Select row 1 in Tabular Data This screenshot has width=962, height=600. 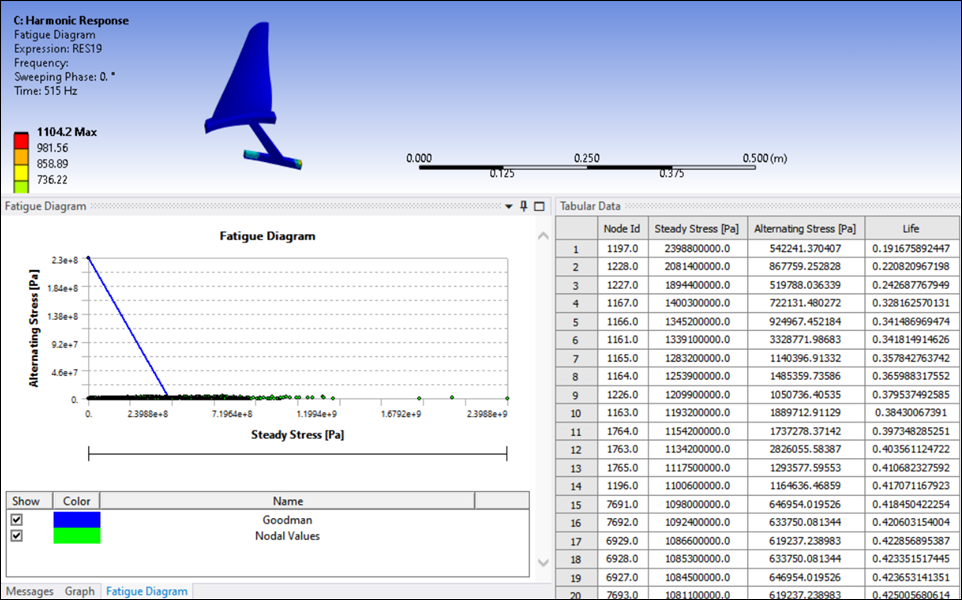(x=575, y=249)
